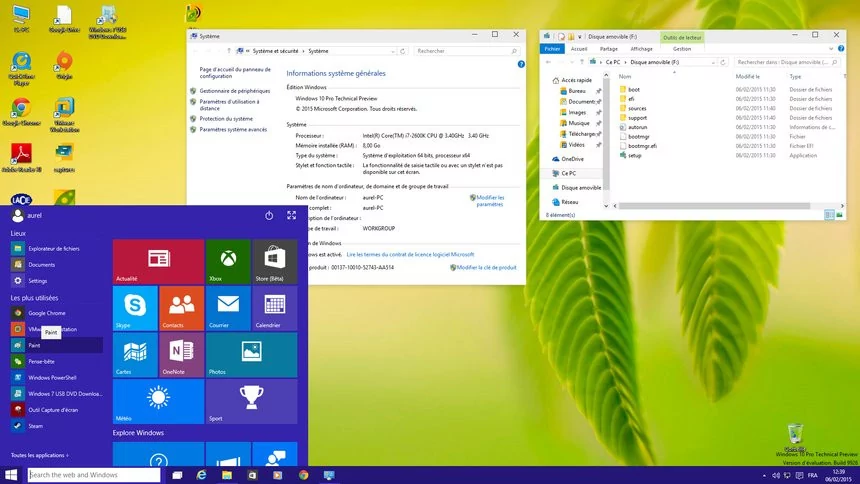Open the Actualité news tile

pos(159,261)
